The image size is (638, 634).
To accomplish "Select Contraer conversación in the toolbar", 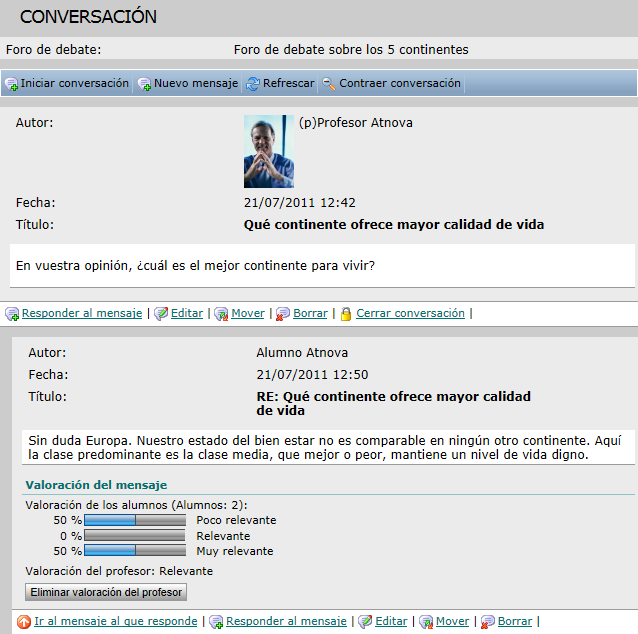I will (x=400, y=83).
